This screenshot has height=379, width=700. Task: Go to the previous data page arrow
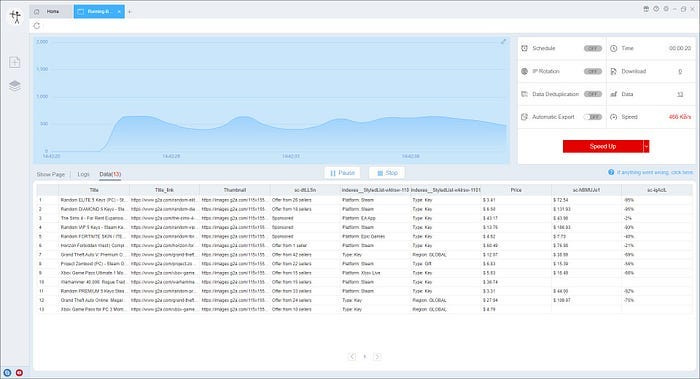coord(352,356)
